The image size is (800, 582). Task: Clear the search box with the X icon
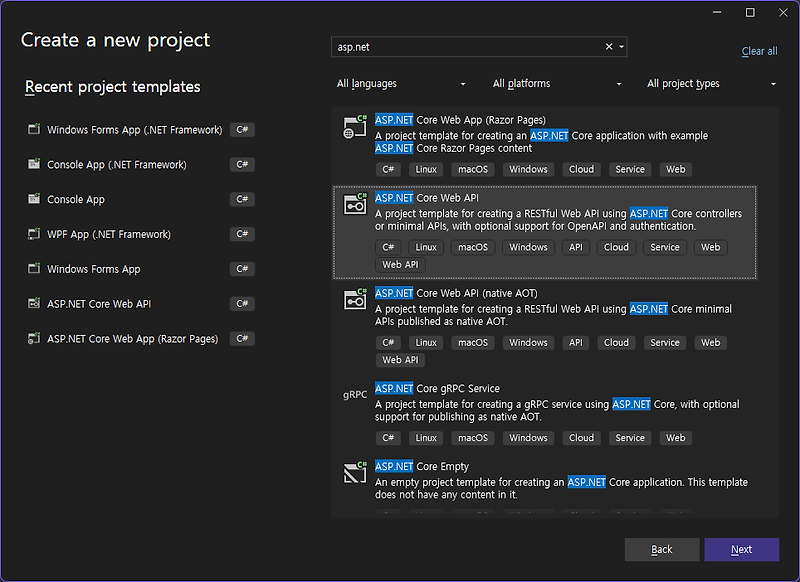[x=608, y=46]
